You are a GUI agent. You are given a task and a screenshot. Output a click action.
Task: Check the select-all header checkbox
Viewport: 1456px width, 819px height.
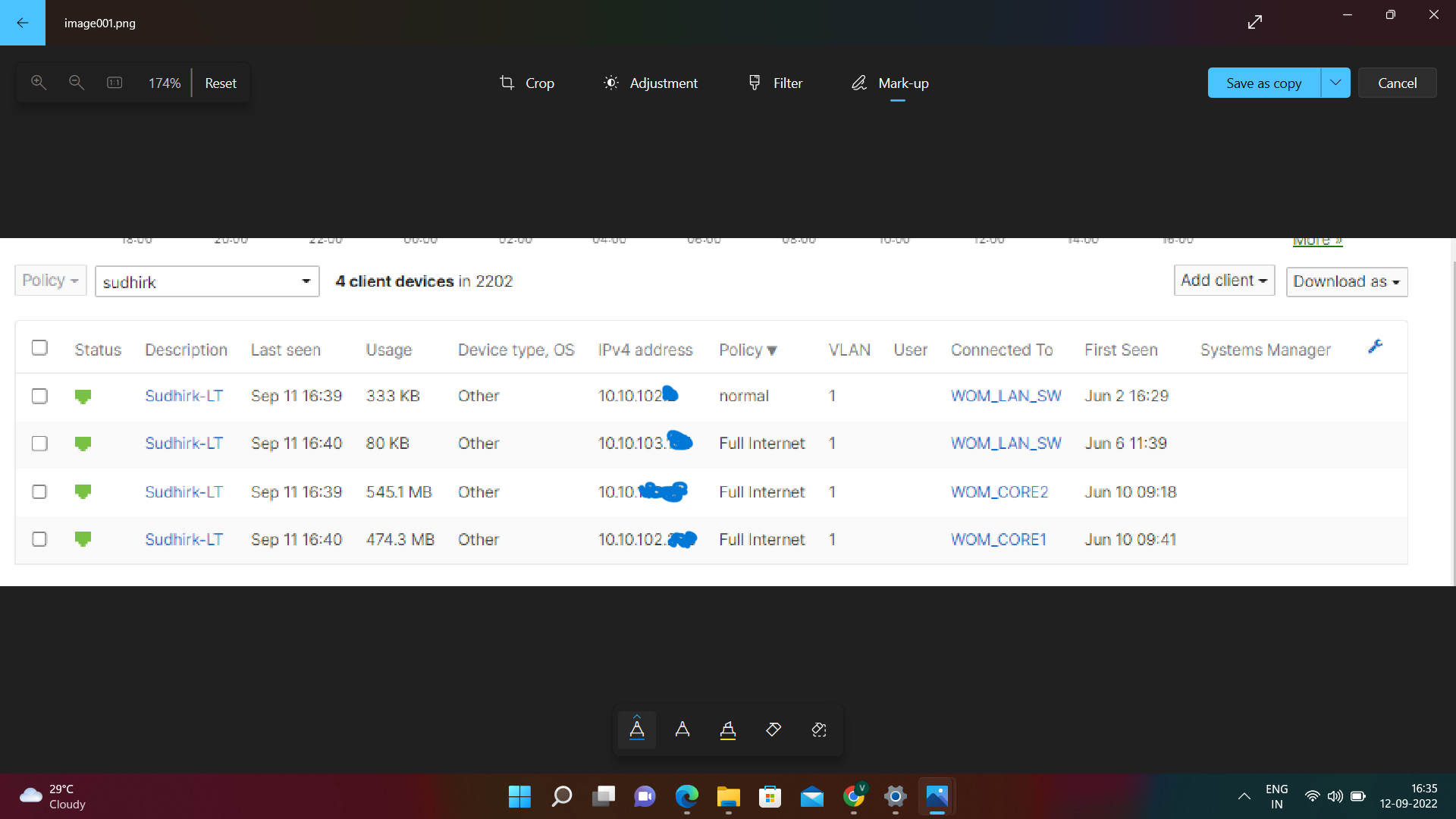[x=39, y=347]
